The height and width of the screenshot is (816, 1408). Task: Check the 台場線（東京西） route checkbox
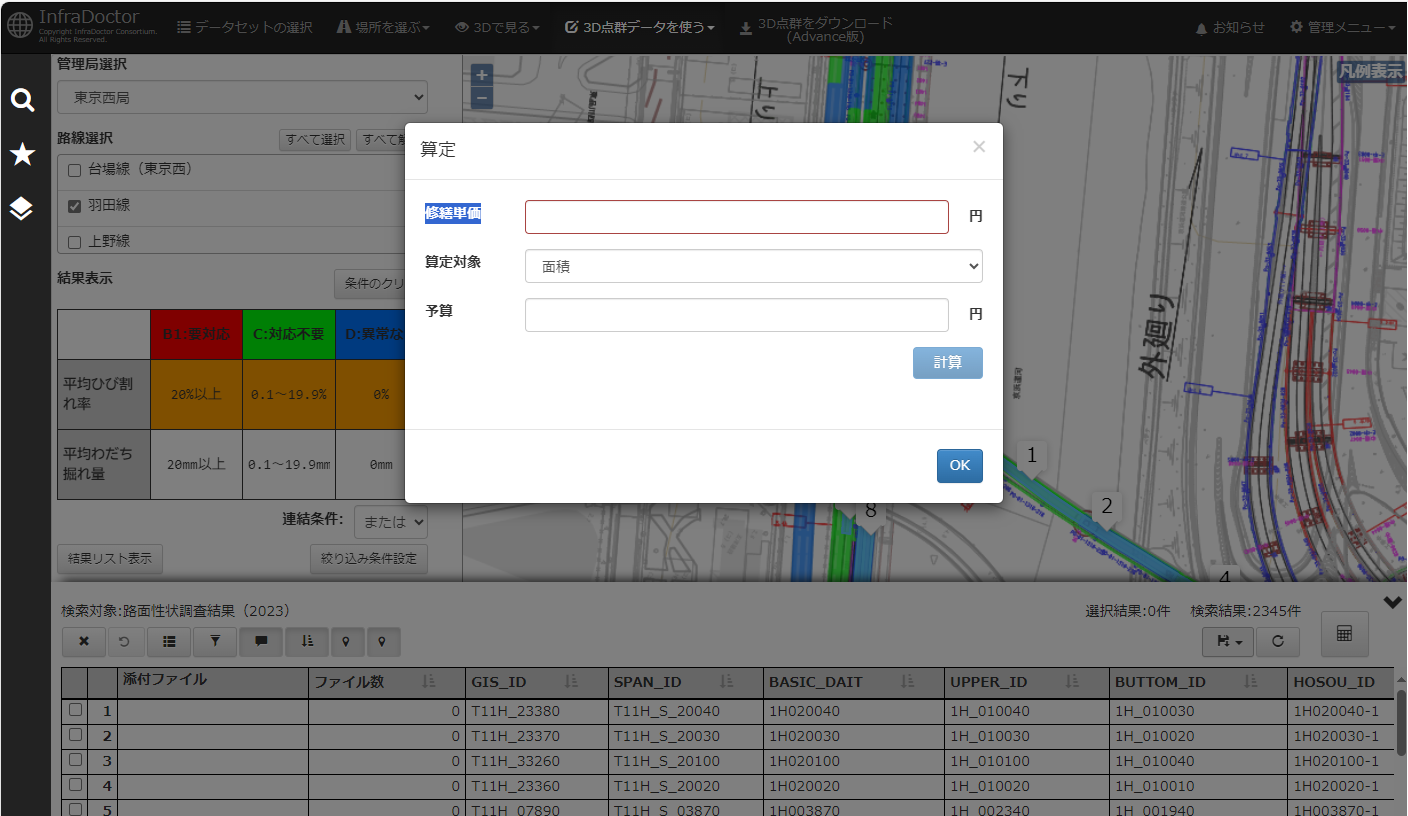click(x=74, y=170)
